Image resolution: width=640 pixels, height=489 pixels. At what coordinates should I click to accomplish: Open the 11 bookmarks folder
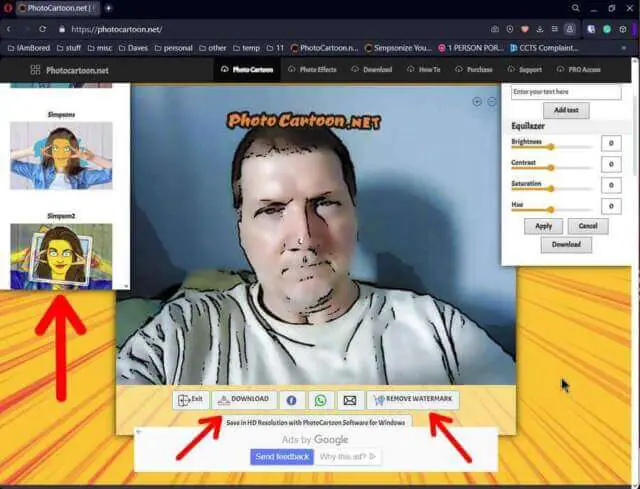tap(275, 48)
